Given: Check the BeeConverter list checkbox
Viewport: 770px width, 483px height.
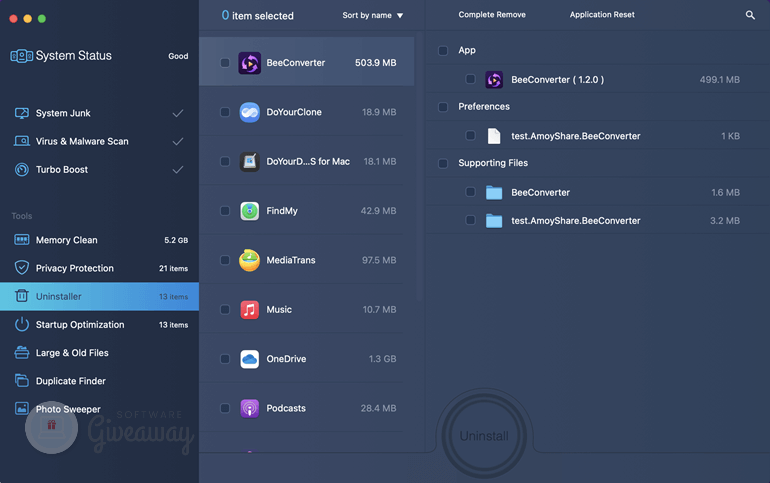Looking at the screenshot, I should (x=225, y=63).
